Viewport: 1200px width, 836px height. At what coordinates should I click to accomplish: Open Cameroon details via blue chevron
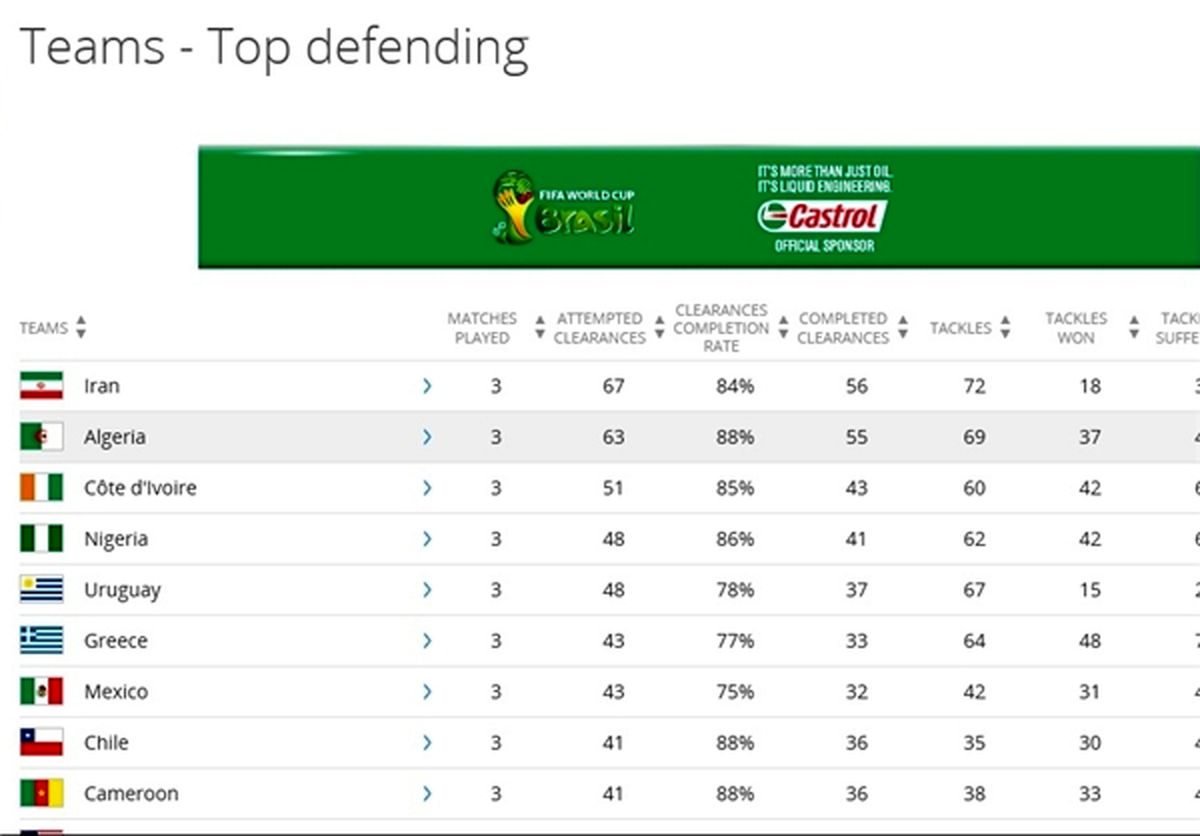[x=427, y=794]
